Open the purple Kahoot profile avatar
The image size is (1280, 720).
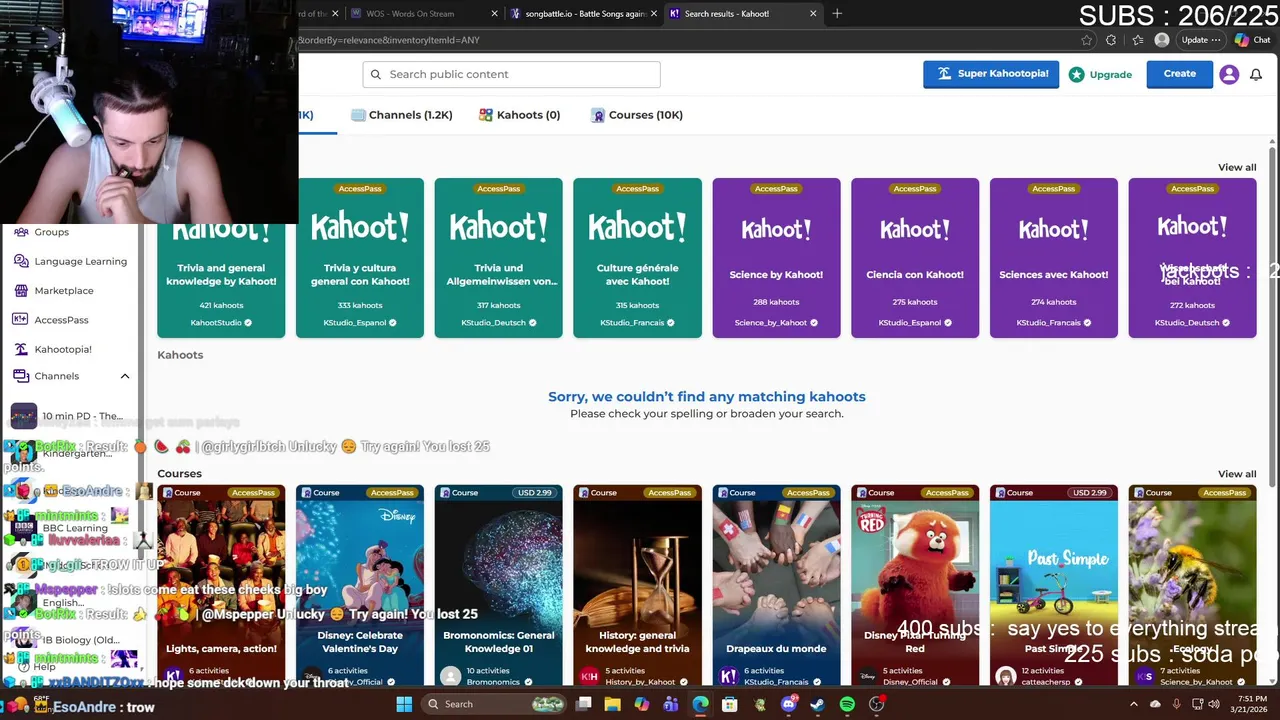pyautogui.click(x=1229, y=74)
